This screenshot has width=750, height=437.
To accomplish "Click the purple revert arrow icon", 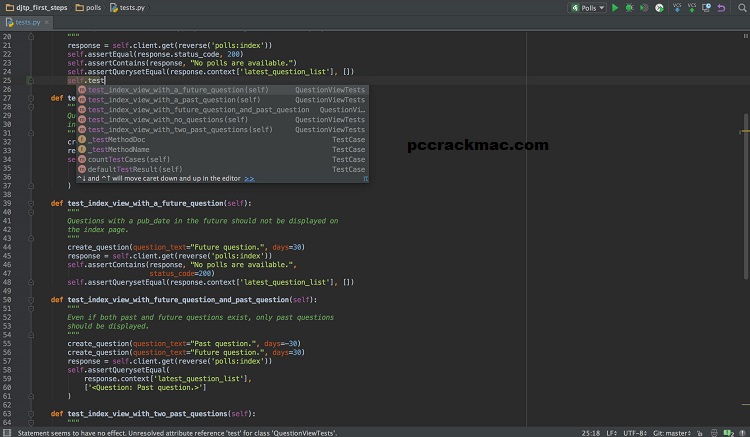I will [721, 8].
